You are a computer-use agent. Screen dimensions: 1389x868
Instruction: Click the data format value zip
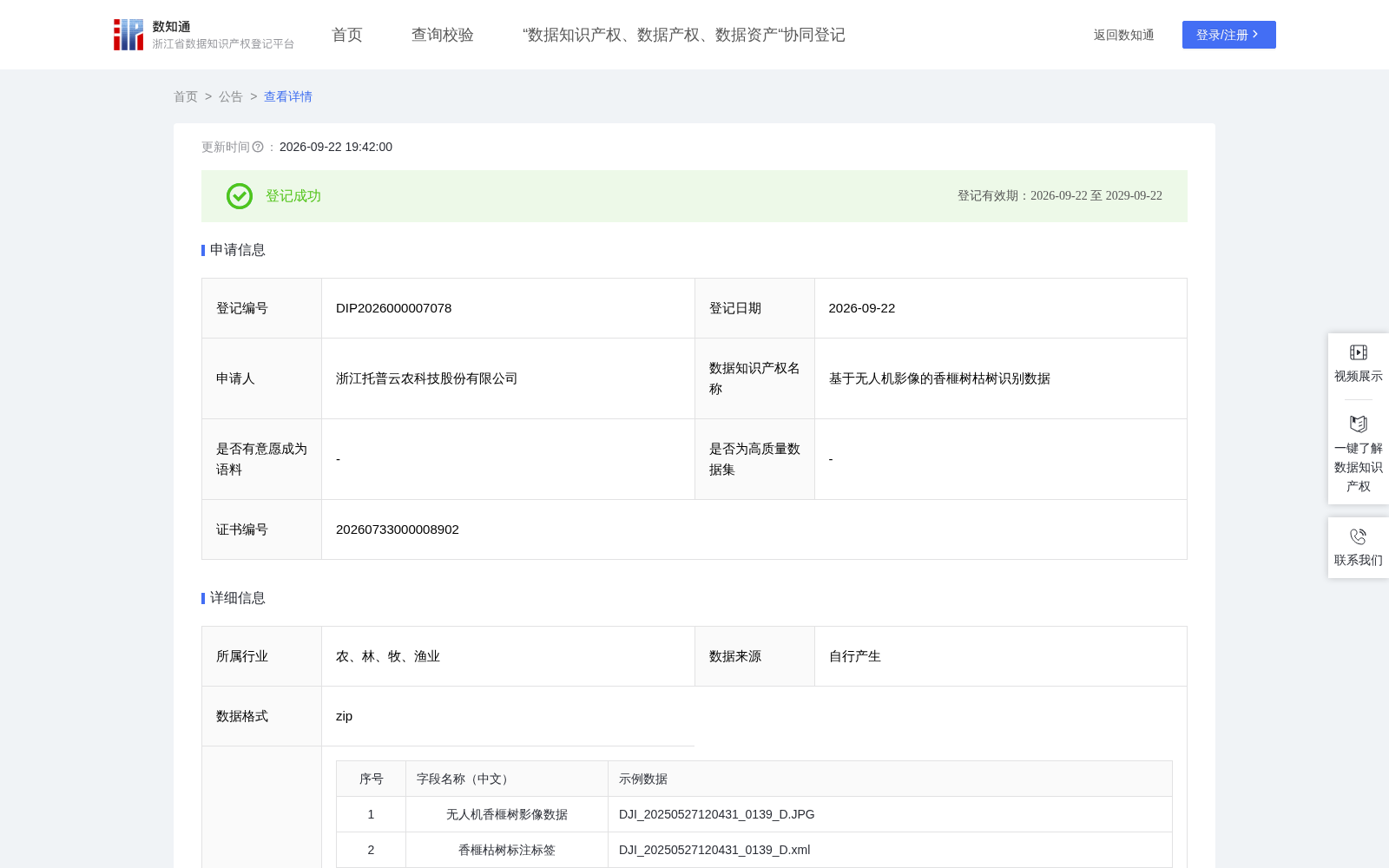coord(345,716)
